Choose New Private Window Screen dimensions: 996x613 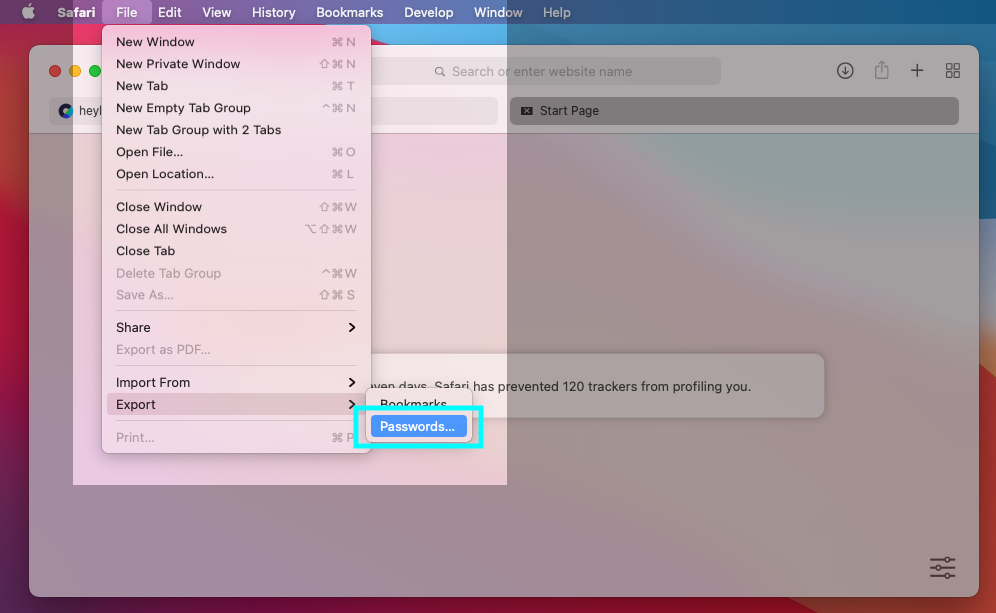click(x=236, y=64)
